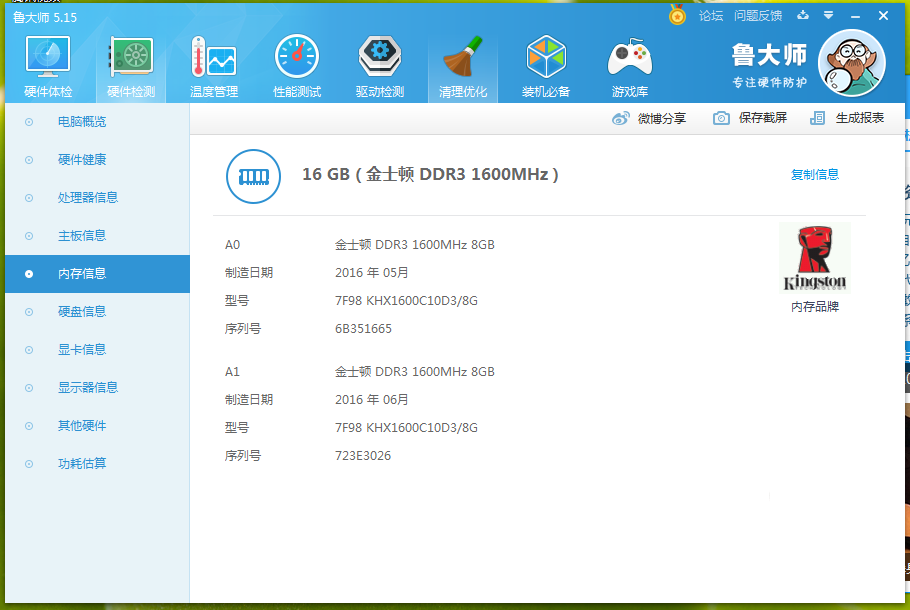The height and width of the screenshot is (610, 910).
Task: Click the Kingston brand logo
Action: click(x=815, y=258)
